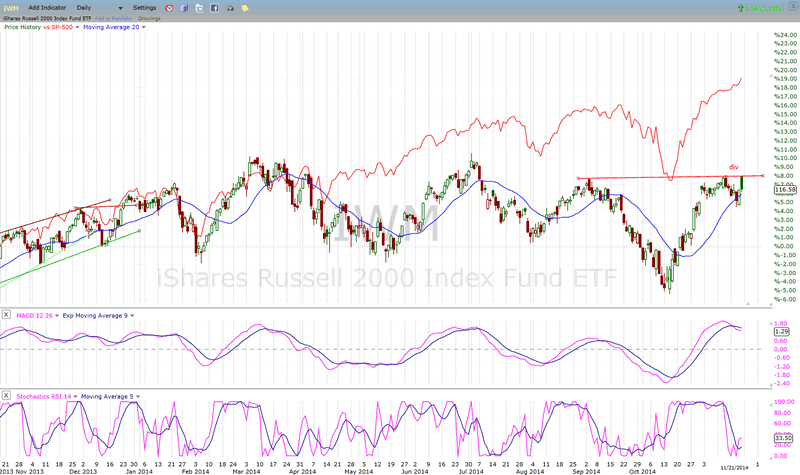Click the blue book icon in toolbar

(184, 8)
